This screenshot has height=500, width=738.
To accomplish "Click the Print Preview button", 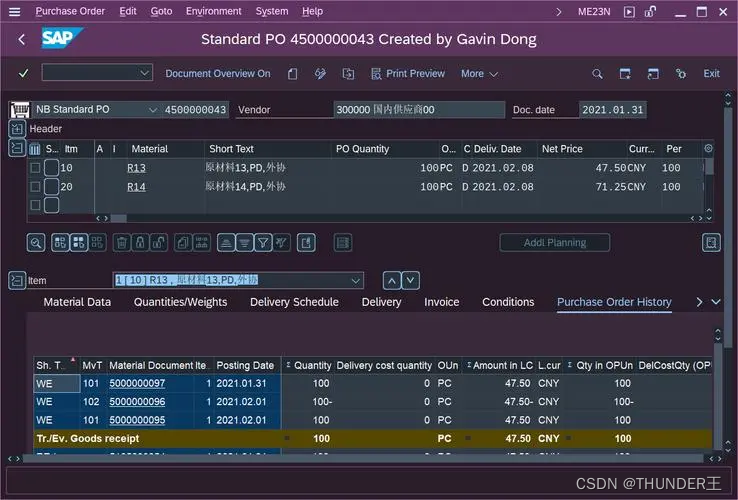I will coord(408,74).
